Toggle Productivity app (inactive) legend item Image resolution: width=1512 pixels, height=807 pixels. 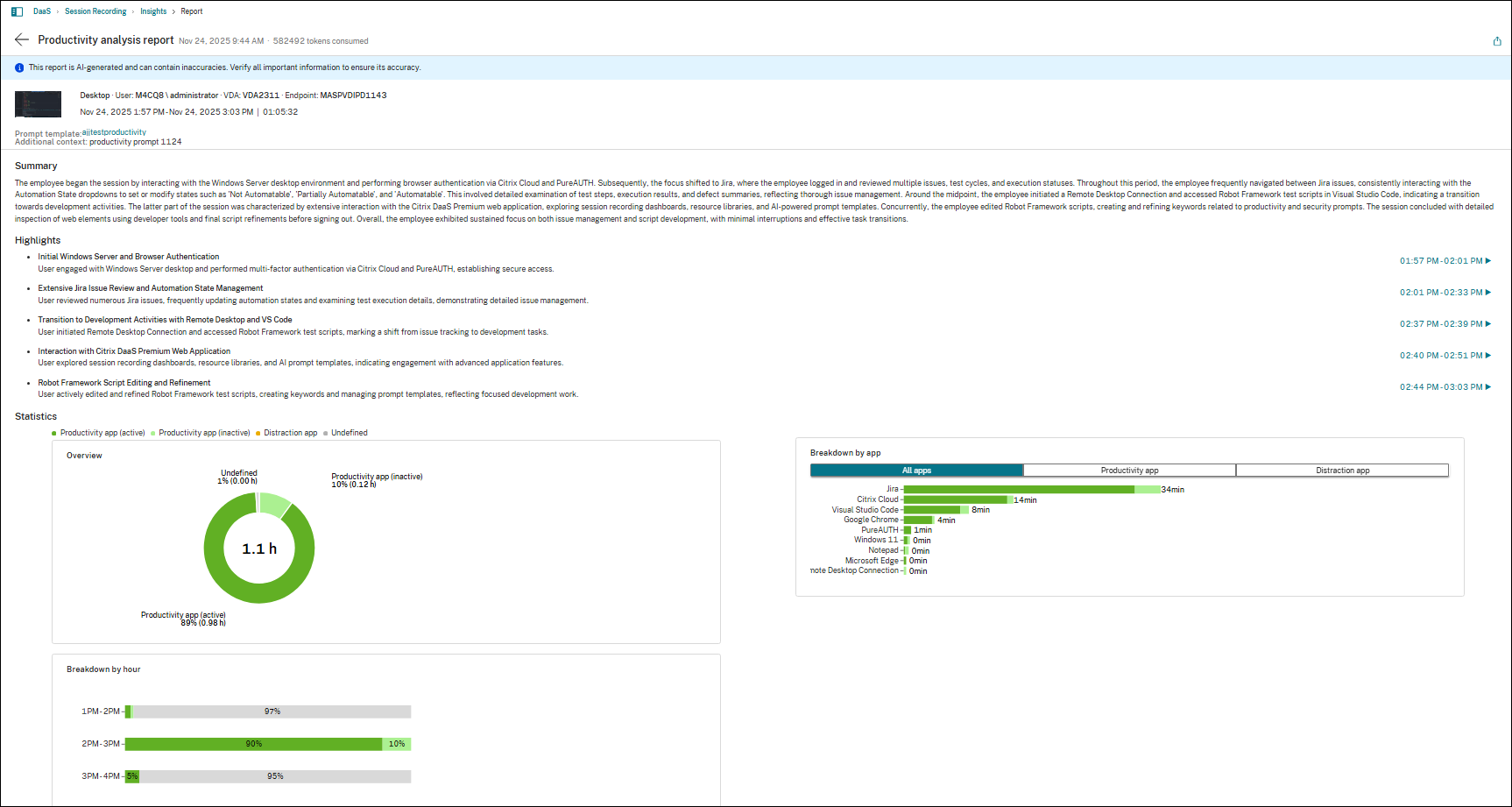[203, 433]
